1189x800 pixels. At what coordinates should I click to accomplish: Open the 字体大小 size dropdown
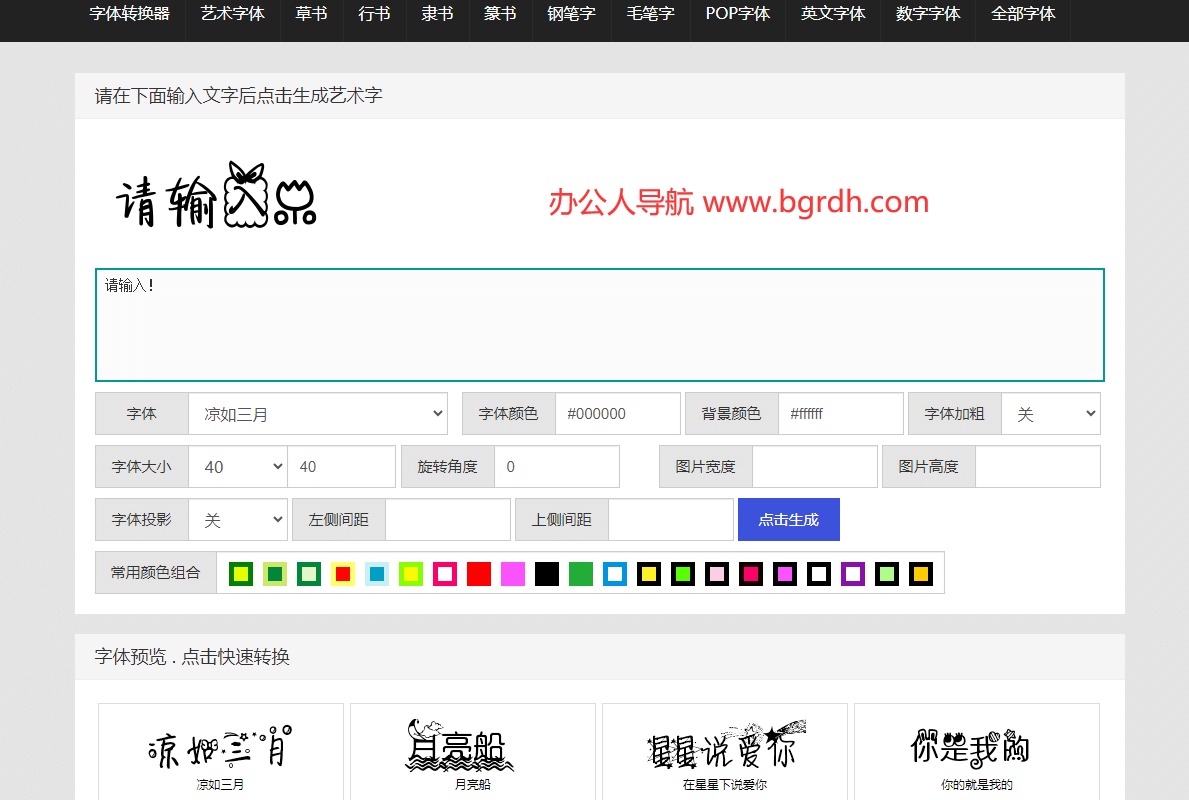(238, 466)
